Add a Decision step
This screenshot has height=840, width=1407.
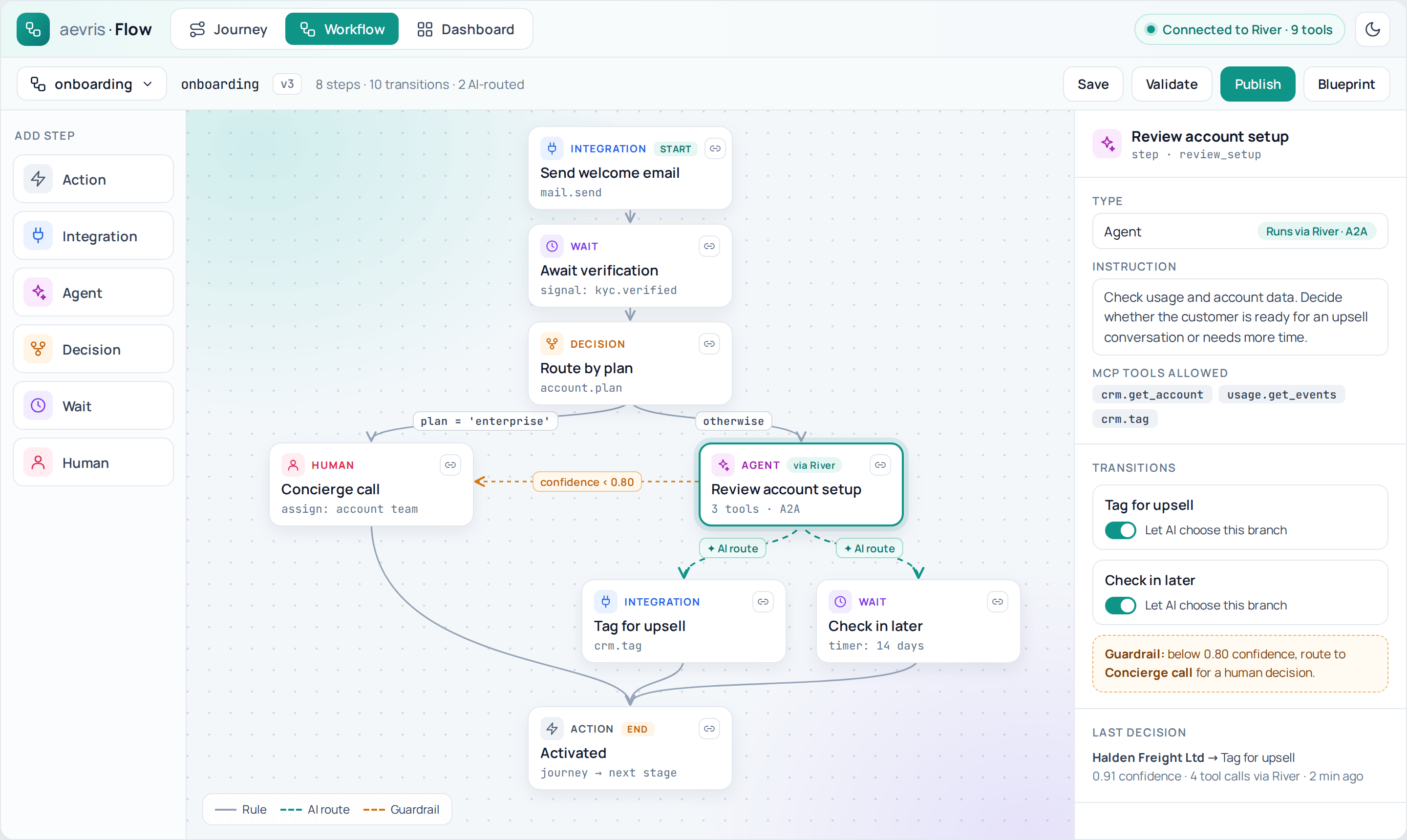click(x=93, y=349)
